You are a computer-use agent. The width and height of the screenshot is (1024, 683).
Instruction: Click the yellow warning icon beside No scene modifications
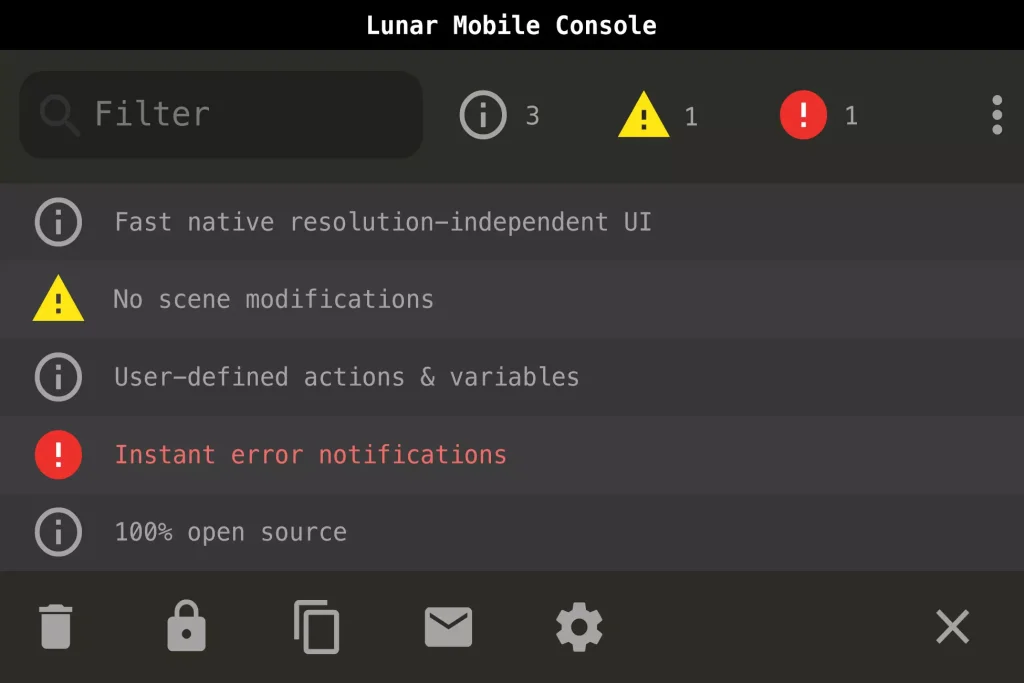pos(58,300)
